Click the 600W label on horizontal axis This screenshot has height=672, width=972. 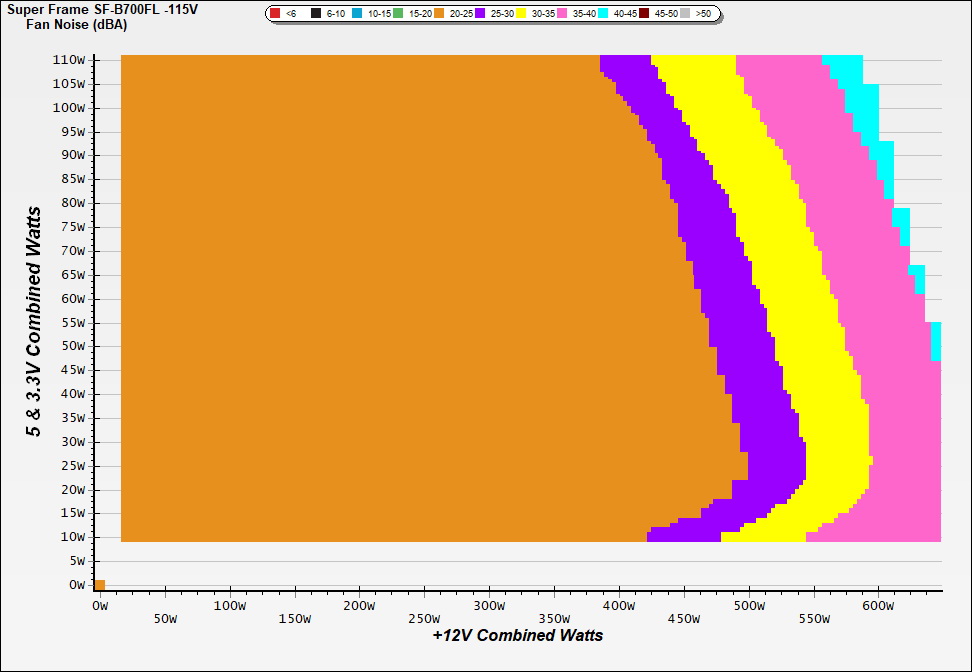tap(879, 606)
